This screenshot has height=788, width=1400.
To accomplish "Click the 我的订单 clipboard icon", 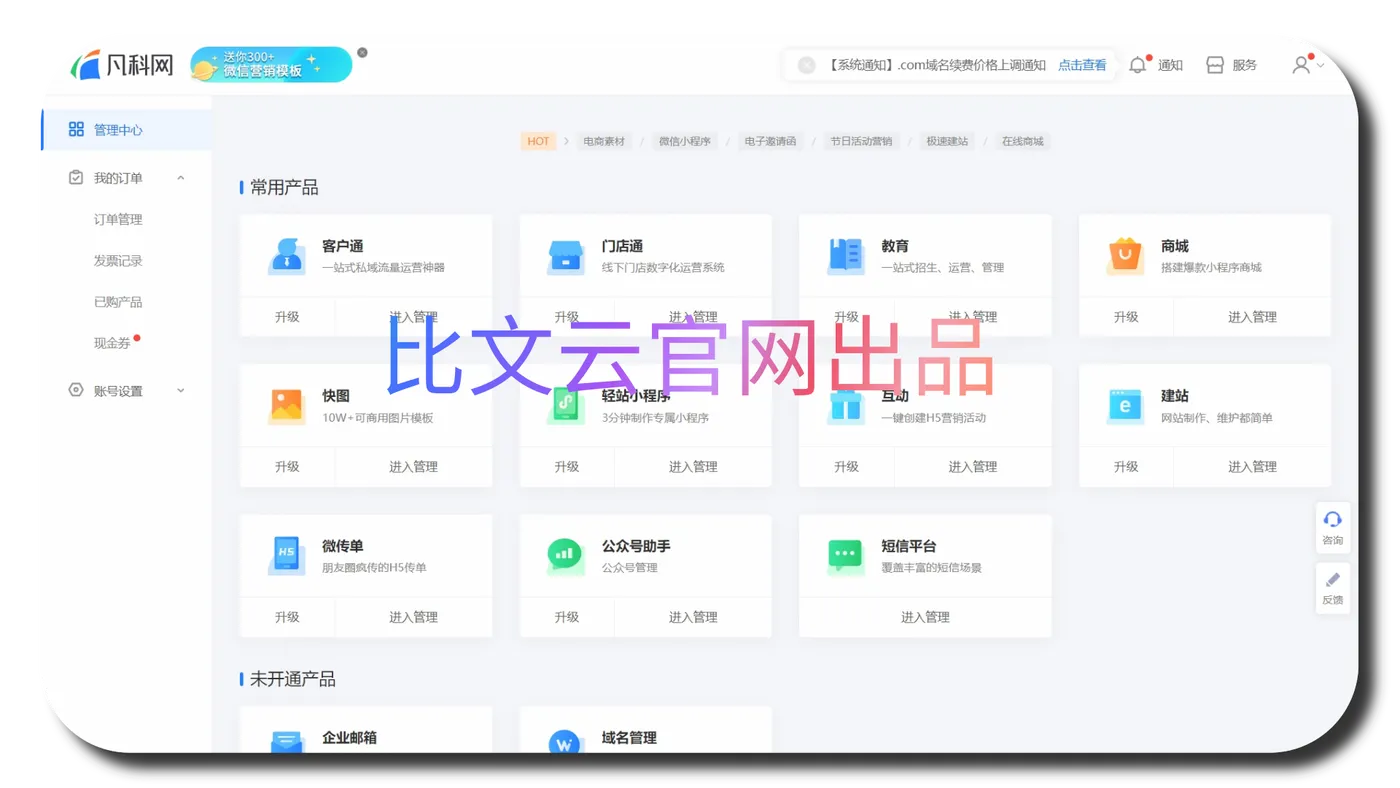I will pos(76,178).
